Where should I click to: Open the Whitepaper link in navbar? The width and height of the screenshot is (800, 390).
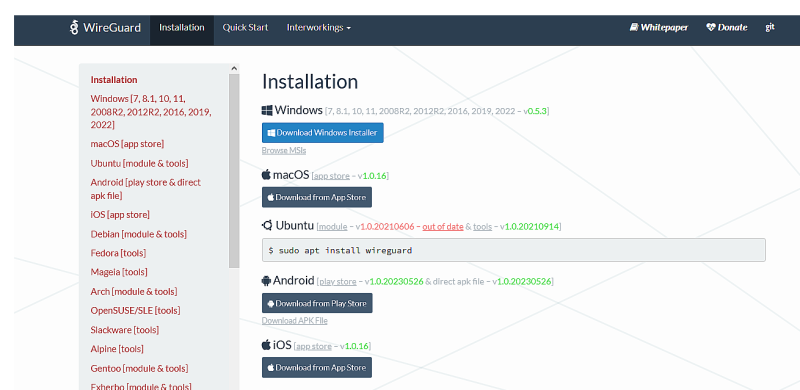point(659,28)
